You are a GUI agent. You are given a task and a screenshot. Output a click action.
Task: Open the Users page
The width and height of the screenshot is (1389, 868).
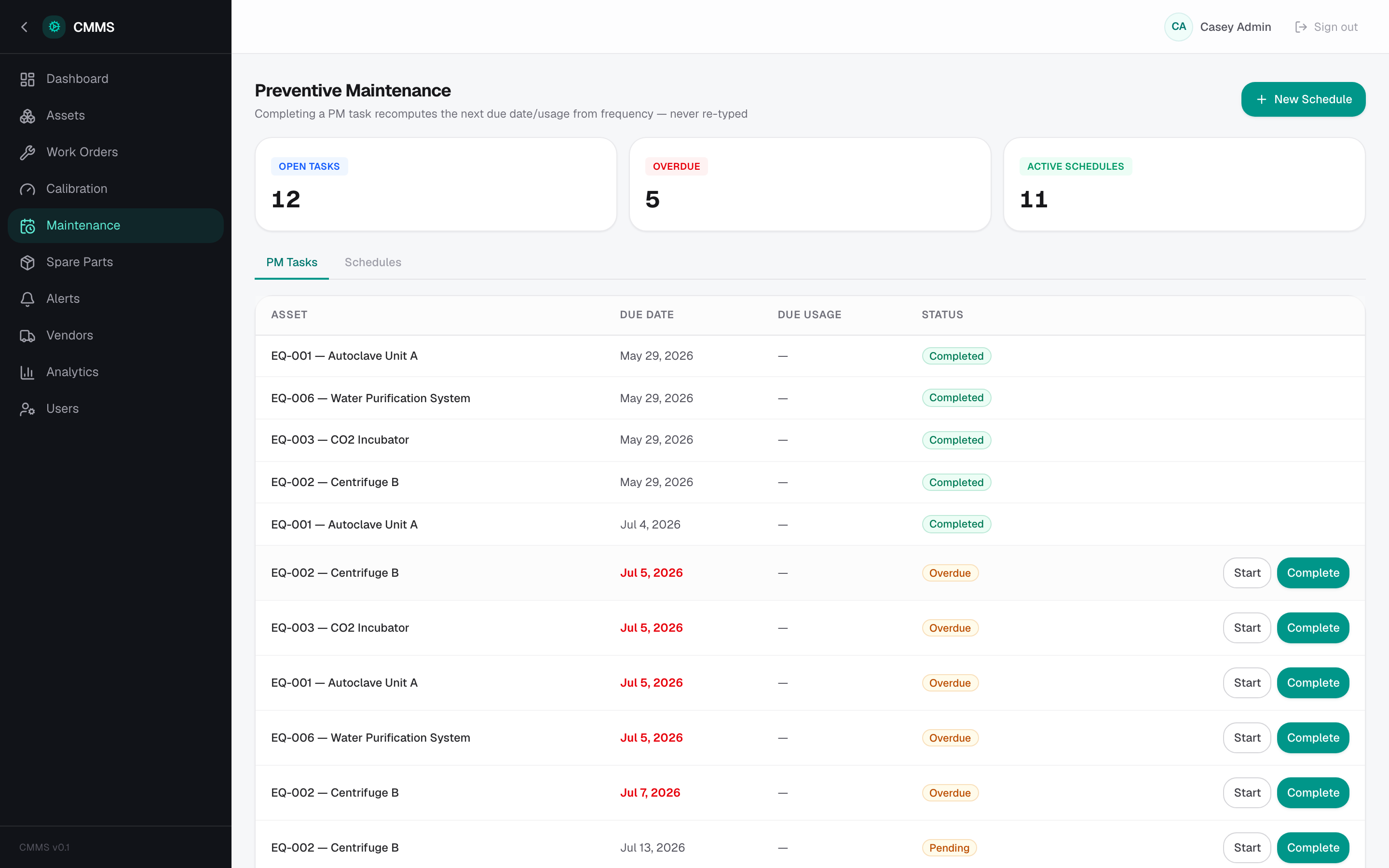pos(115,409)
